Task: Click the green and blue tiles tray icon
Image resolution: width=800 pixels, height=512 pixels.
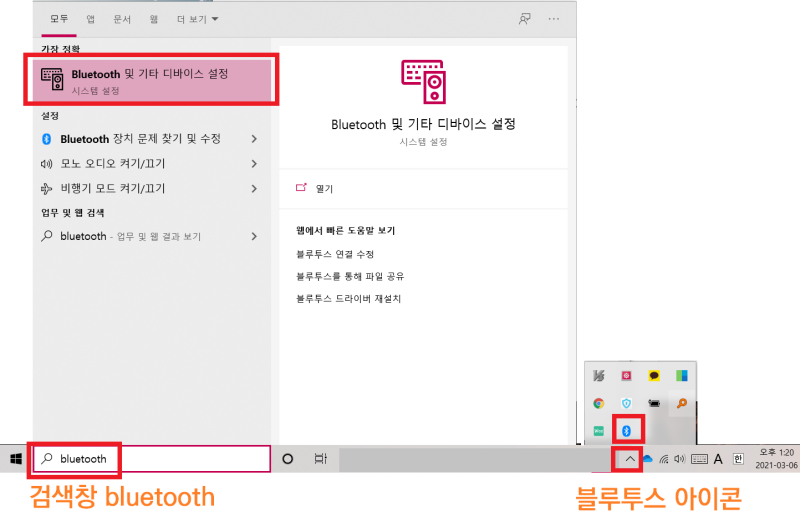Action: pos(682,376)
